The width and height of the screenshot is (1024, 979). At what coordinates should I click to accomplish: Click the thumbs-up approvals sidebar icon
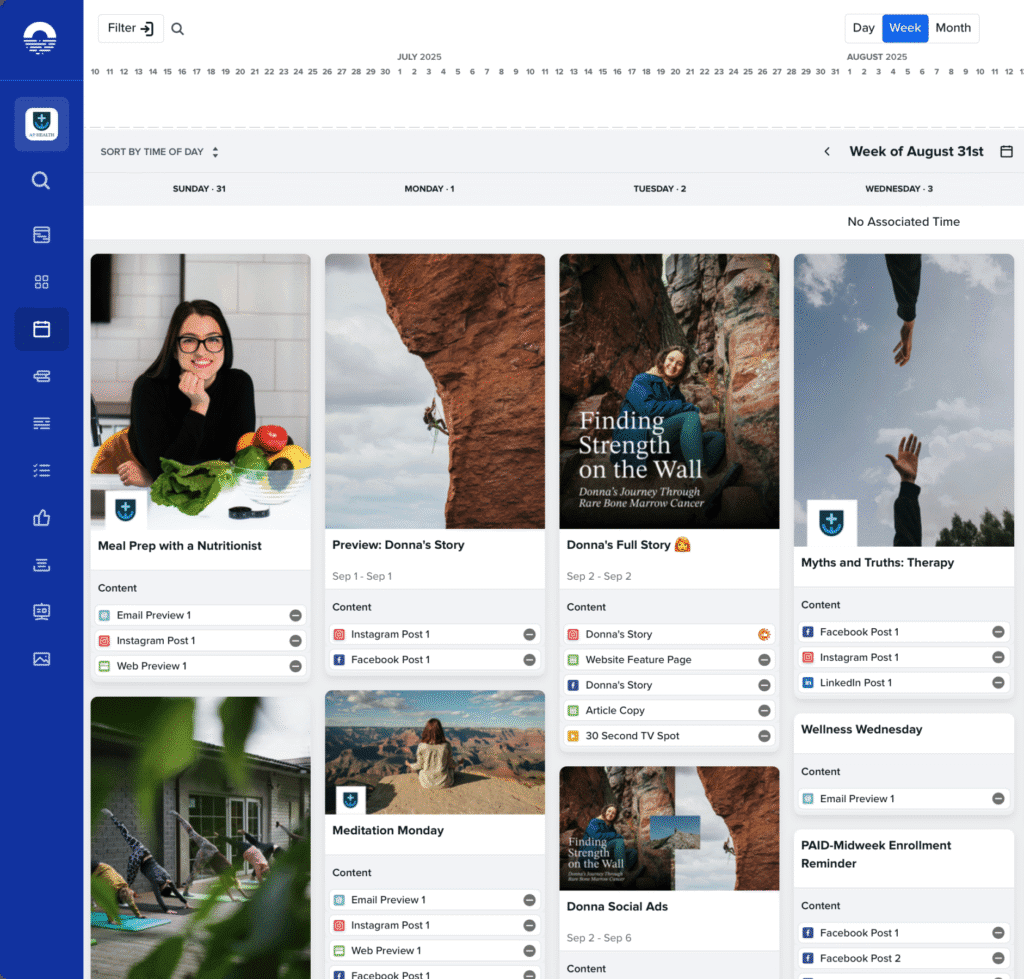coord(41,518)
